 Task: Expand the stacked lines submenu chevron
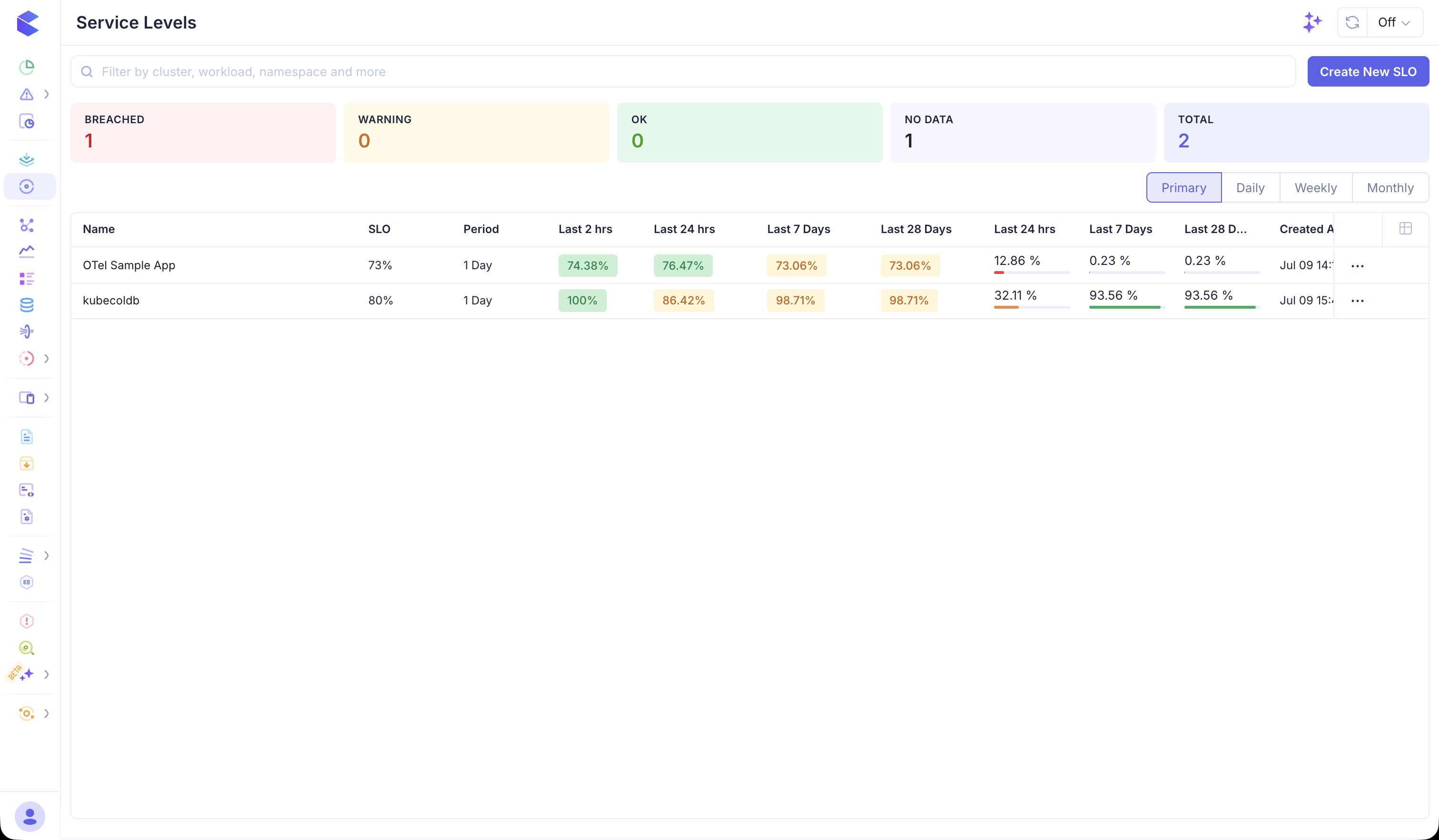pos(47,556)
